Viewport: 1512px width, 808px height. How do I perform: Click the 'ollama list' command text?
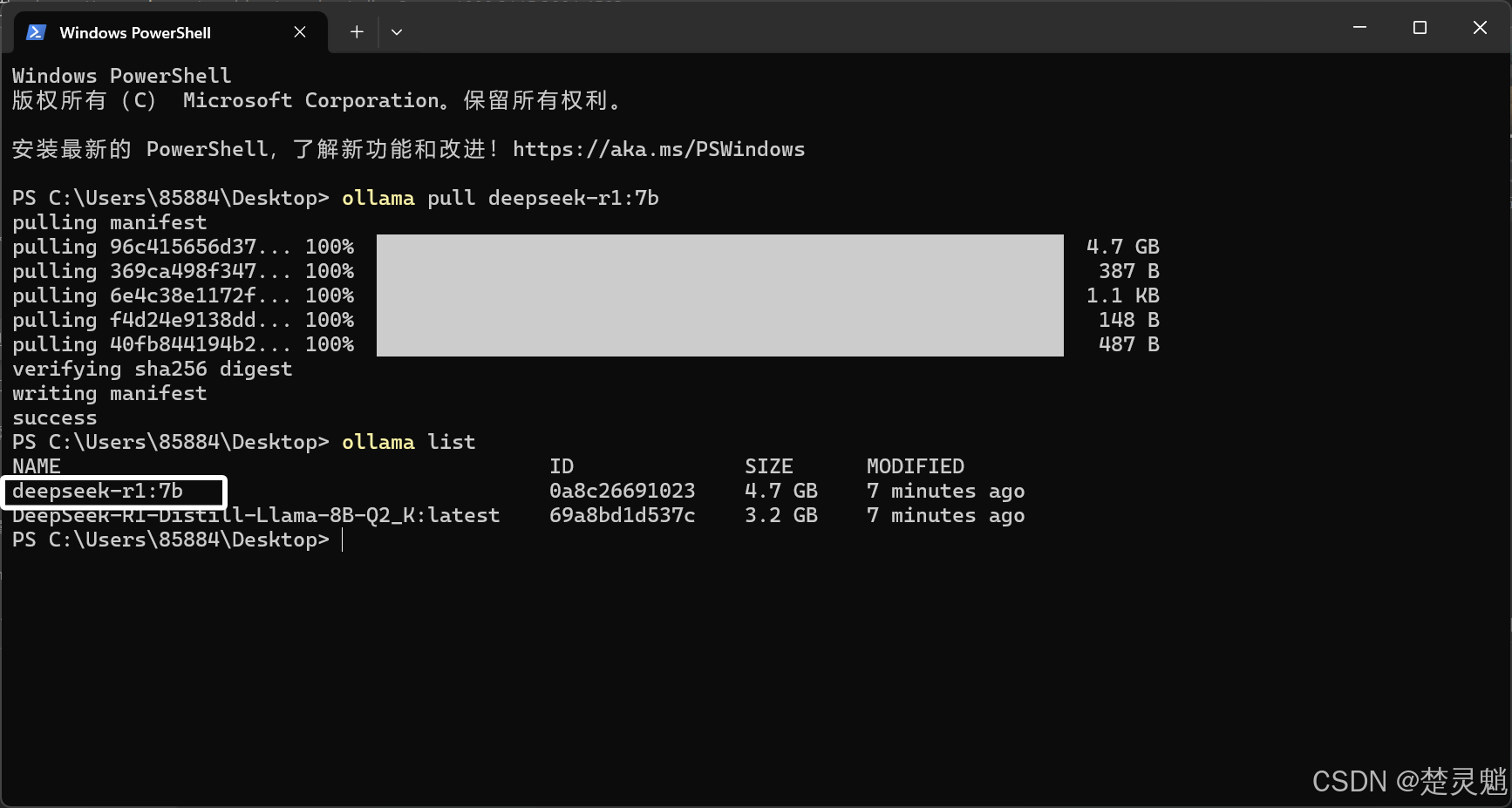(x=409, y=442)
